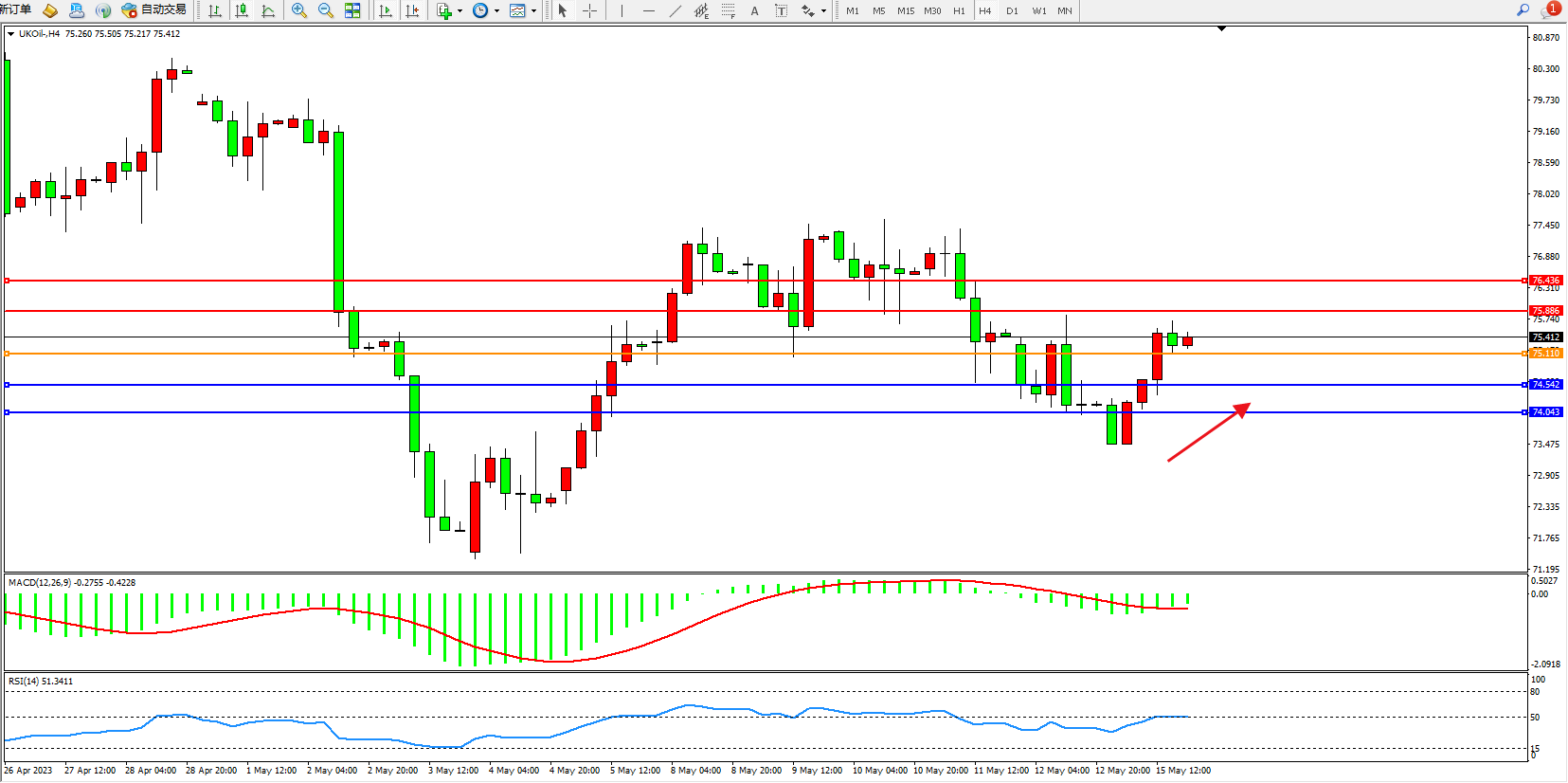The height and width of the screenshot is (783, 1568).
Task: Click the 自动交易 auto trading button
Action: [x=154, y=9]
